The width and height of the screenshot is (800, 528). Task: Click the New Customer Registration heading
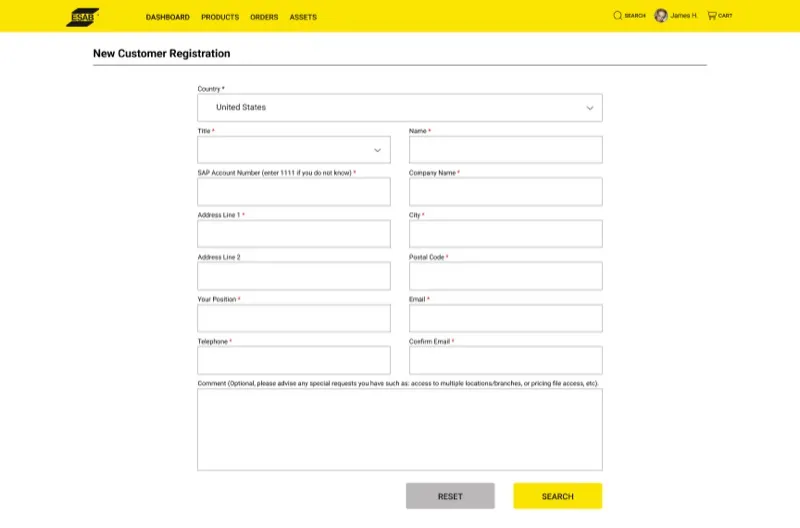pos(161,54)
